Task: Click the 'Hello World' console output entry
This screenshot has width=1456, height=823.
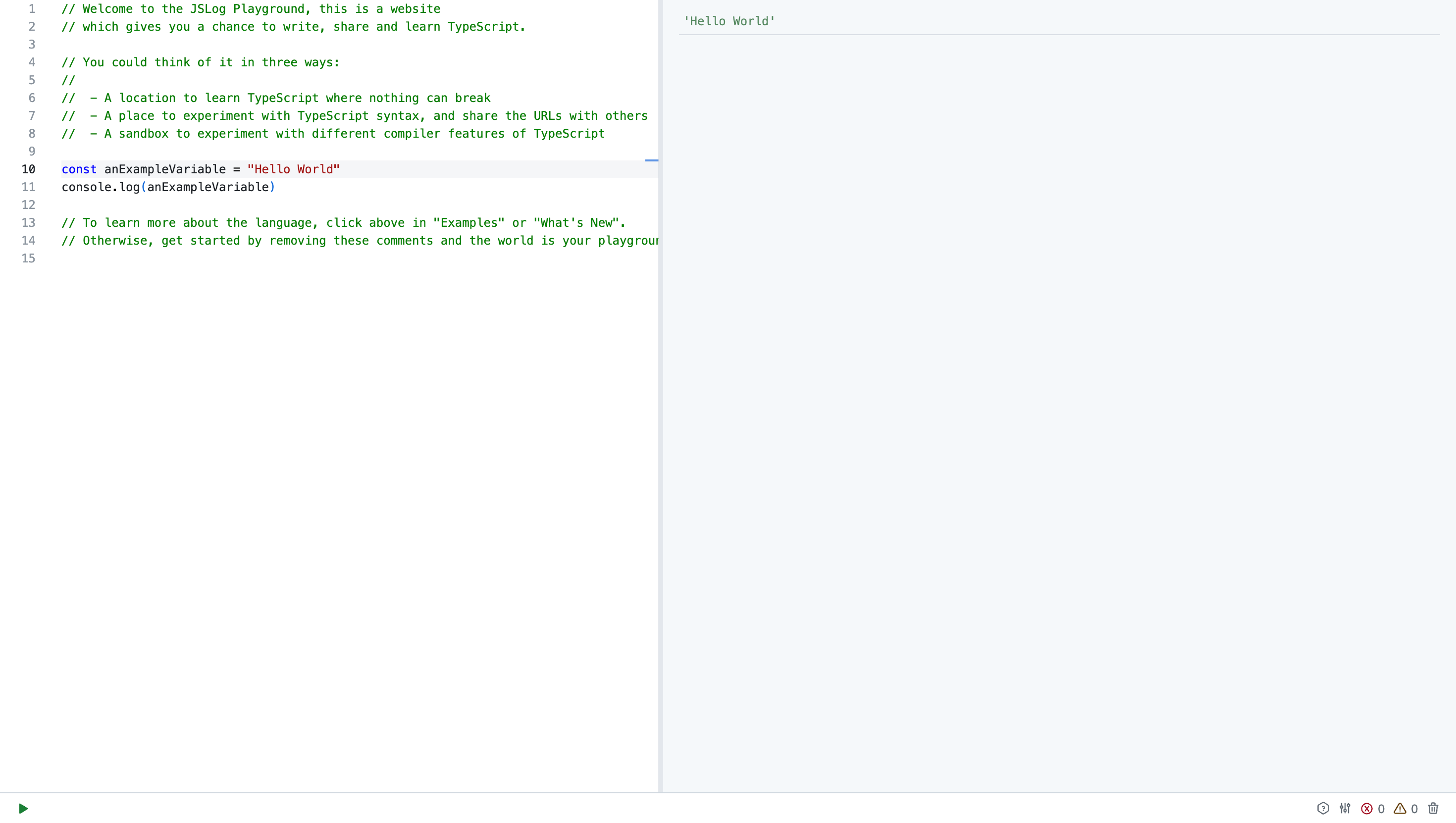Action: [x=729, y=21]
